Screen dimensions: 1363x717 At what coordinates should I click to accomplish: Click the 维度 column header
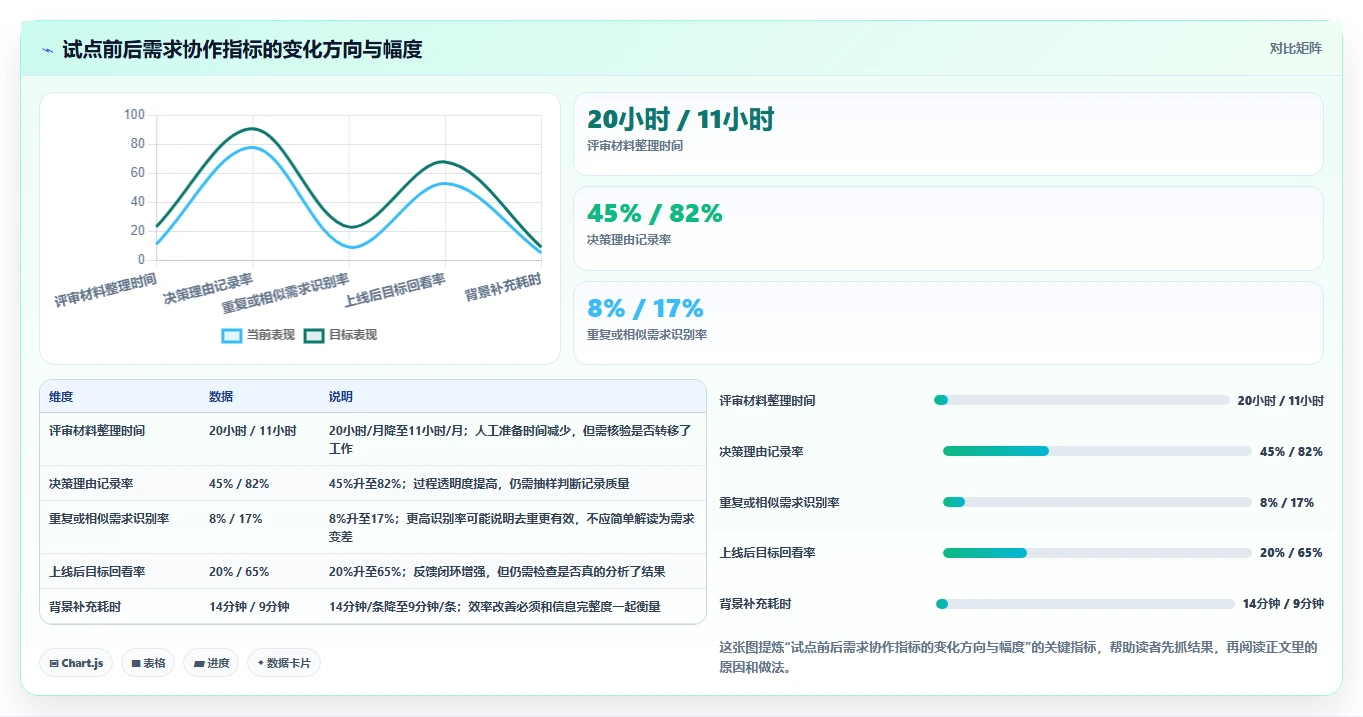pos(61,397)
